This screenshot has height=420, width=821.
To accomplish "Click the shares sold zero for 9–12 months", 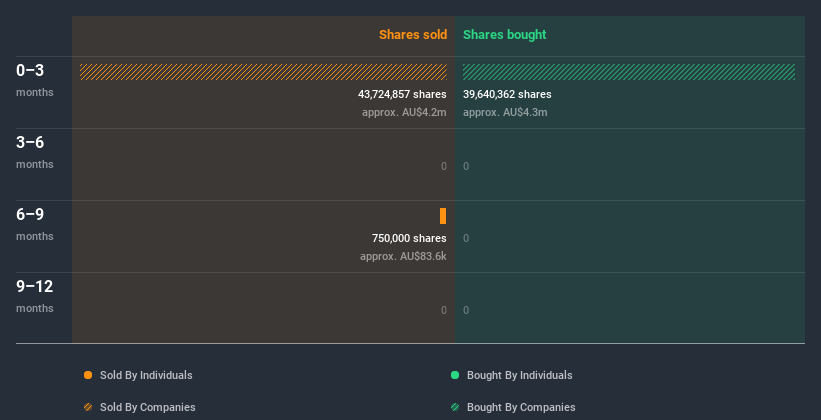I will pyautogui.click(x=444, y=310).
